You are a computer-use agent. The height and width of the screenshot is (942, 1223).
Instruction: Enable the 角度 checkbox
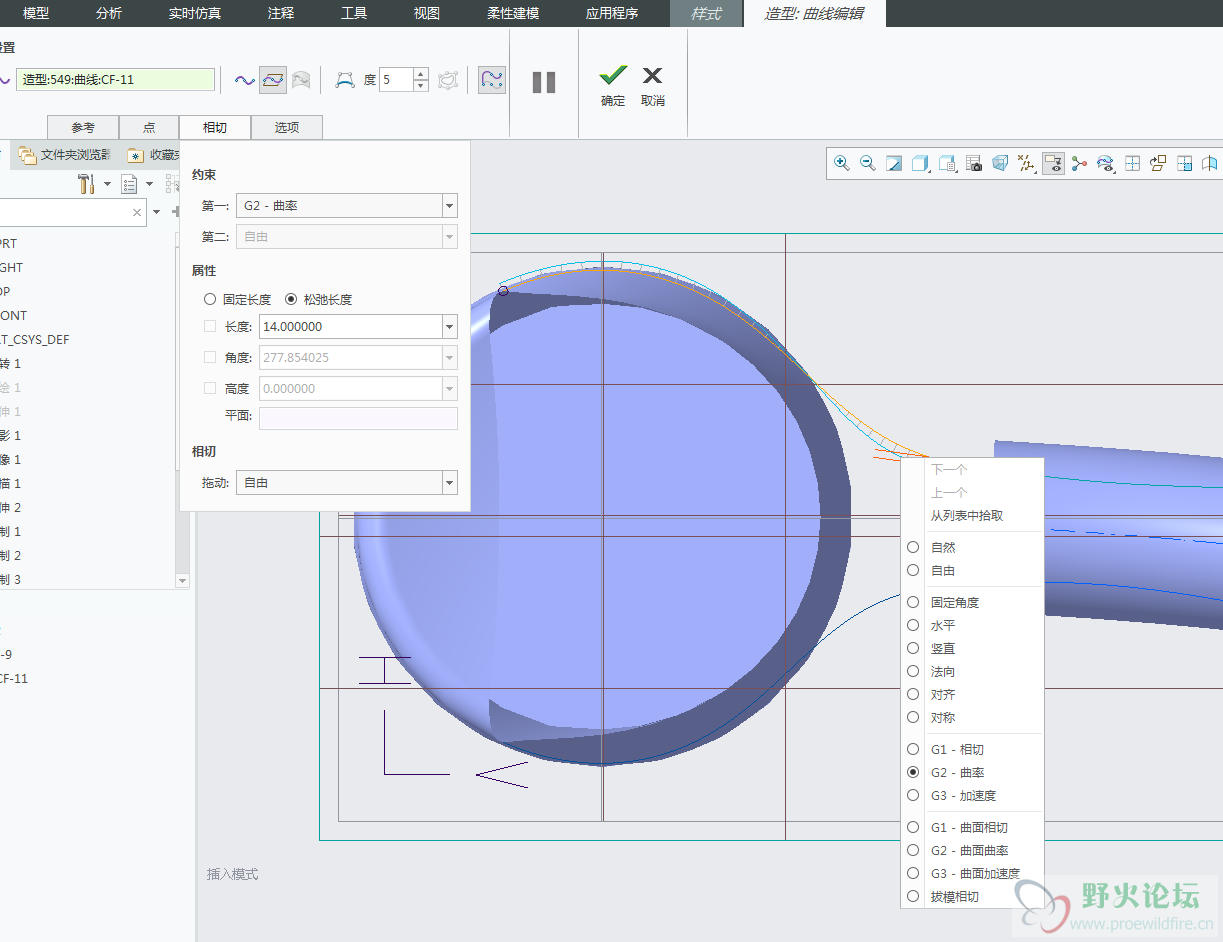coord(210,357)
